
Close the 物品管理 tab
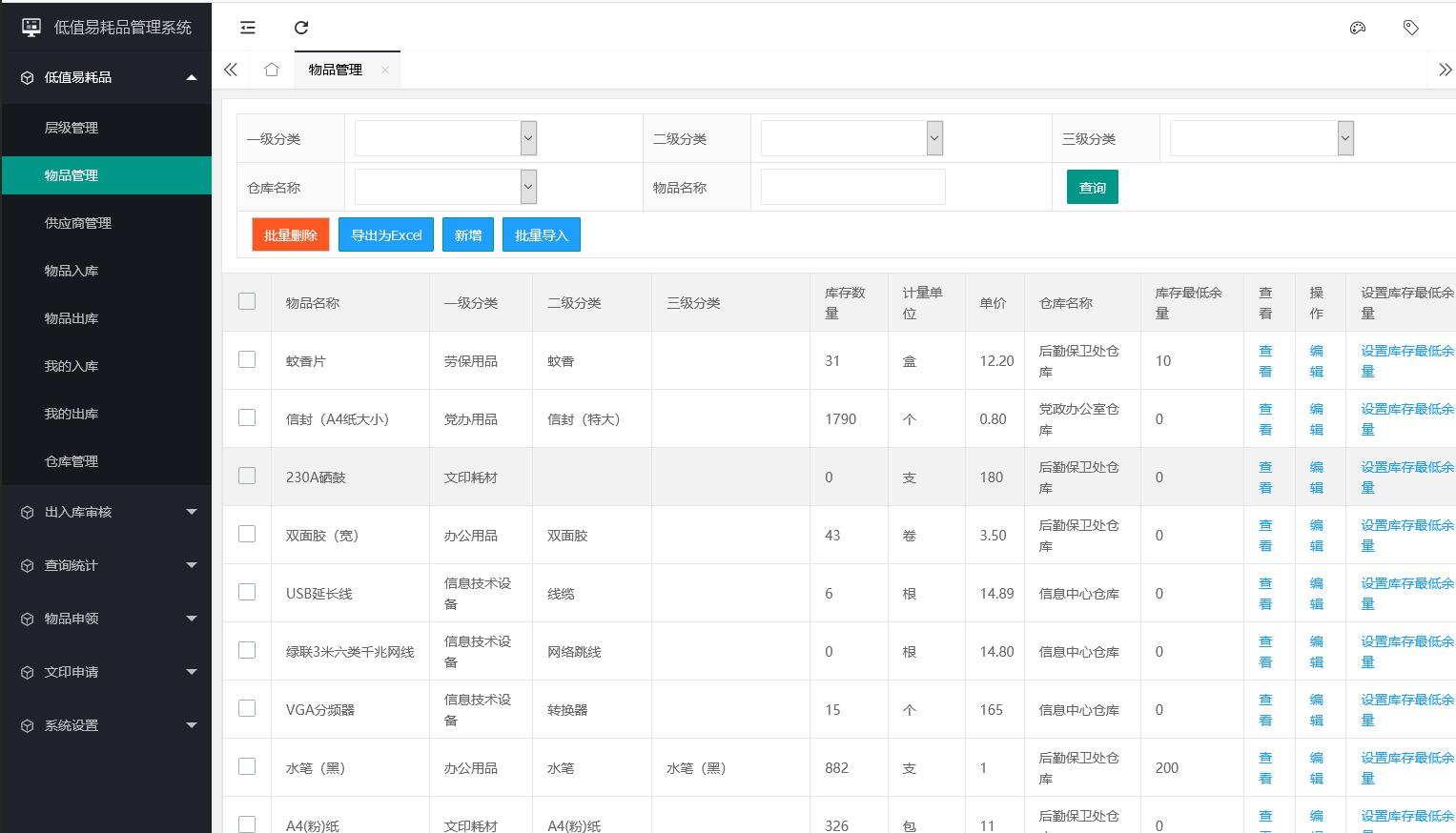[385, 70]
